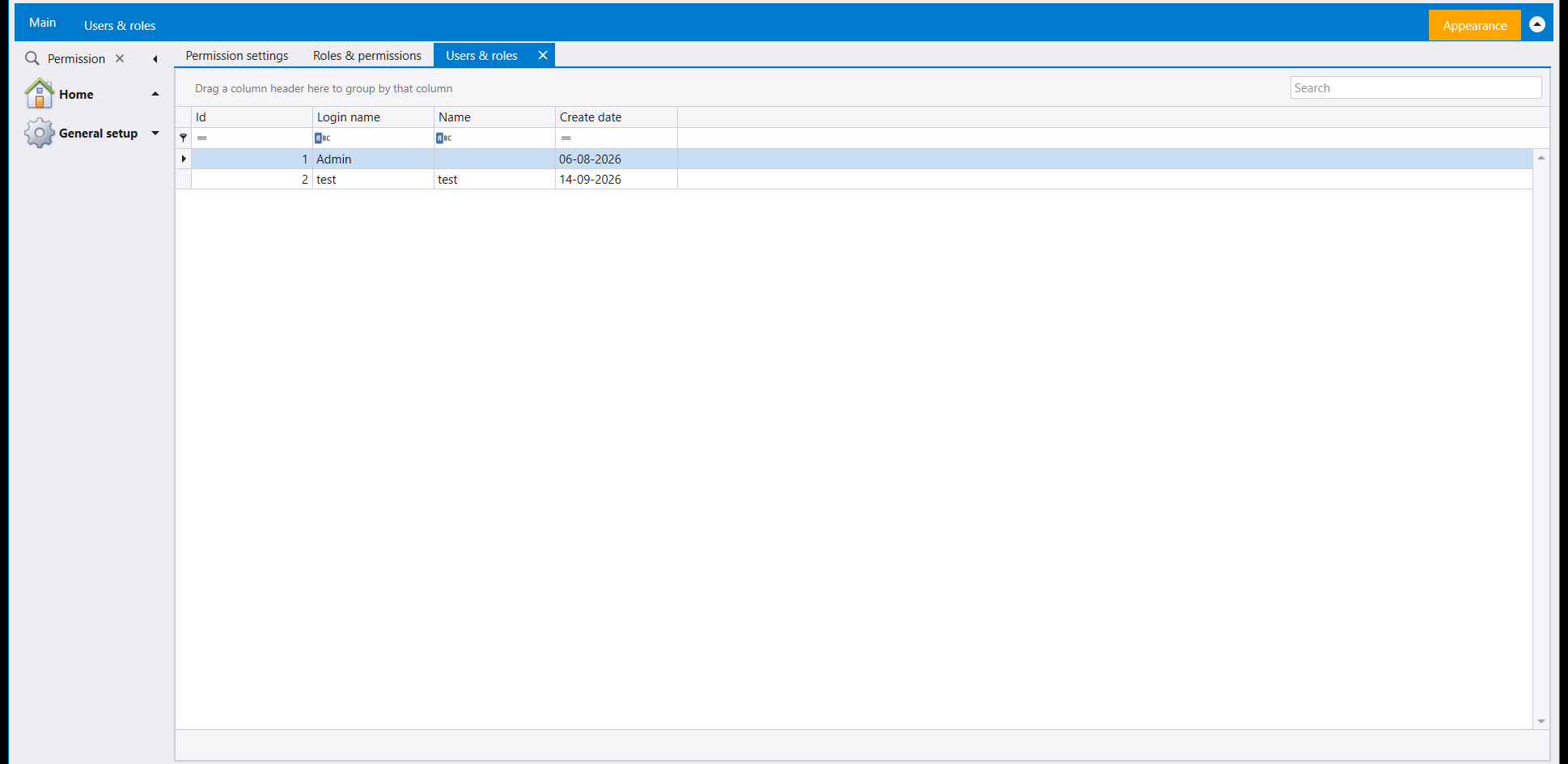Click the Permission search text field

pos(76,58)
